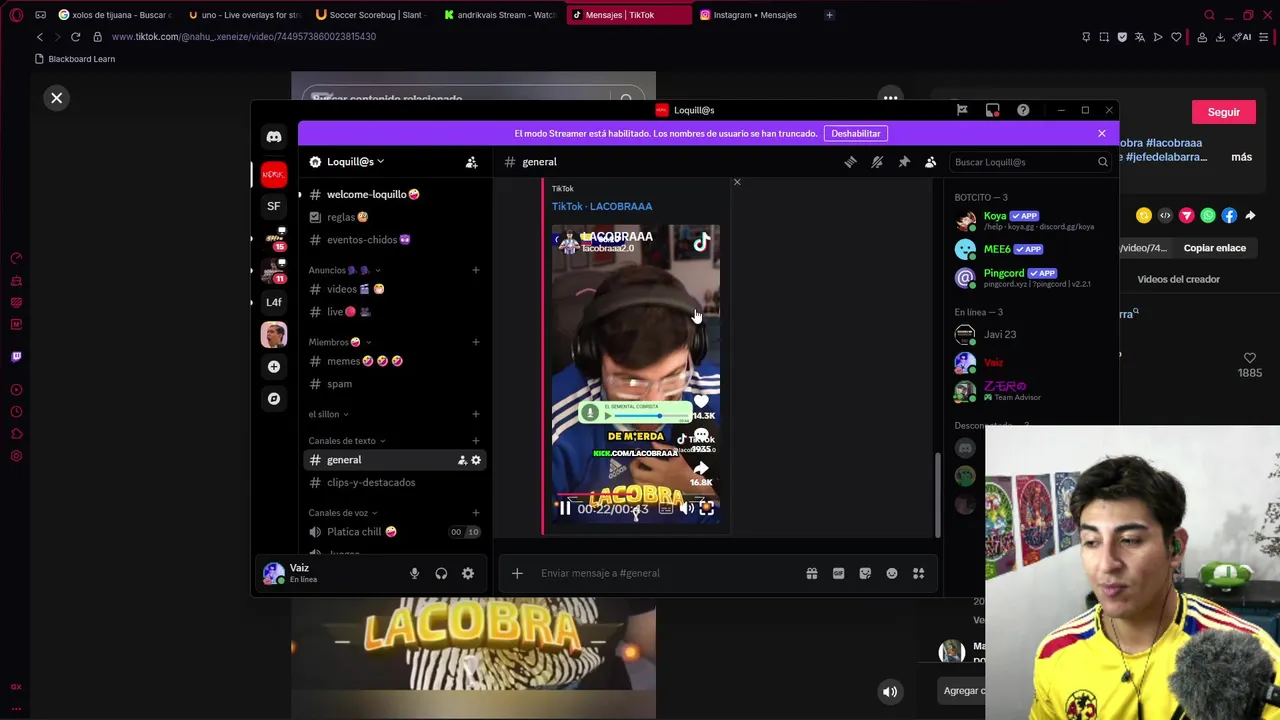
Task: Remove TikTok embed with its X
Action: pyautogui.click(x=737, y=182)
